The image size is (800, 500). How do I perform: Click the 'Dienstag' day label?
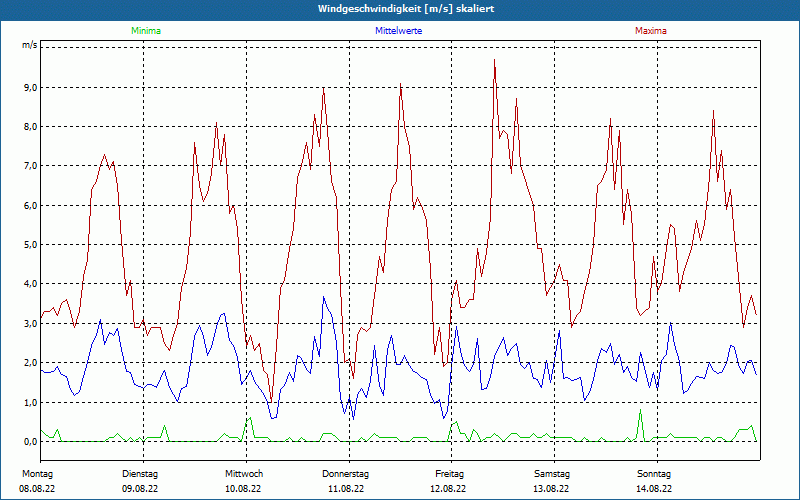140,474
